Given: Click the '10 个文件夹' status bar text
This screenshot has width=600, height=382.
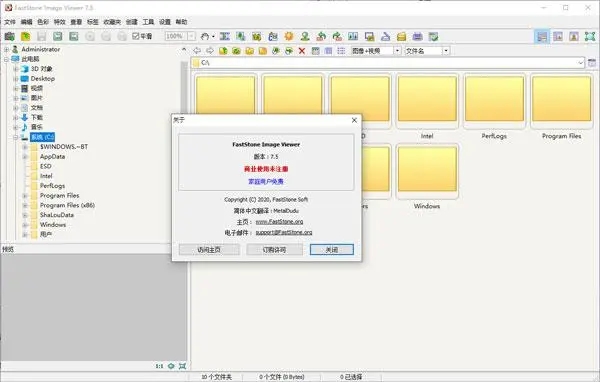Looking at the screenshot, I should [216, 377].
